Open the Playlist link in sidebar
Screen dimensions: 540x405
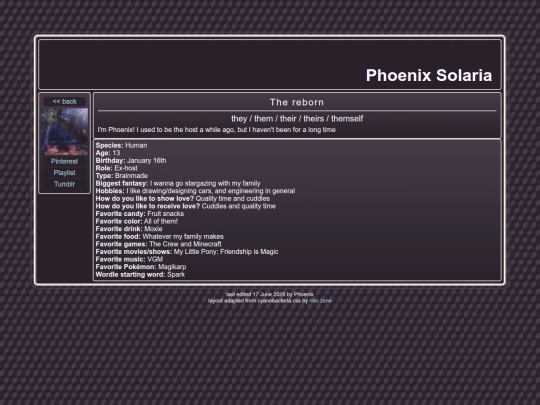[64, 173]
